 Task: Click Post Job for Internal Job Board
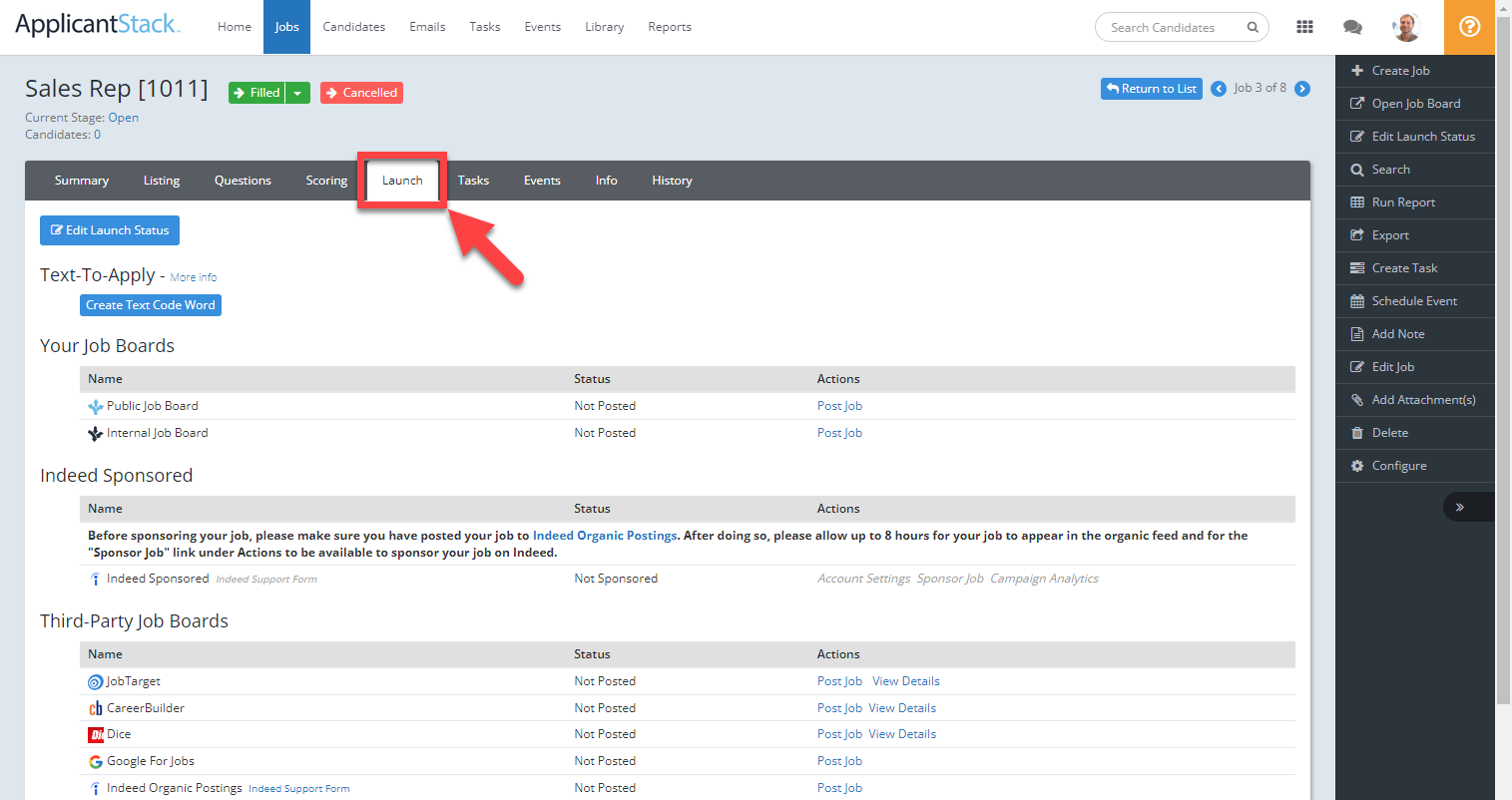click(x=839, y=433)
